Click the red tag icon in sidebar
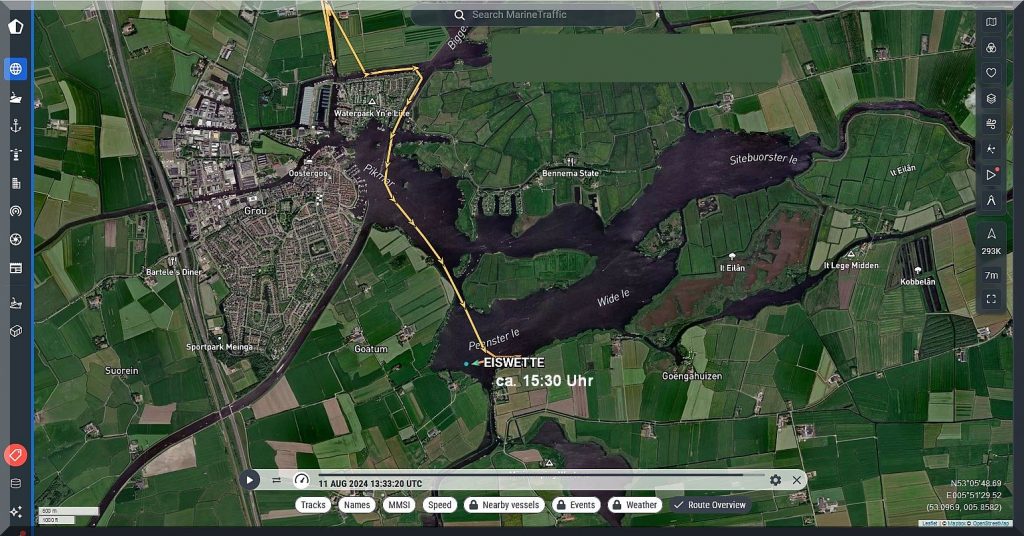Image resolution: width=1024 pixels, height=536 pixels. (x=16, y=455)
